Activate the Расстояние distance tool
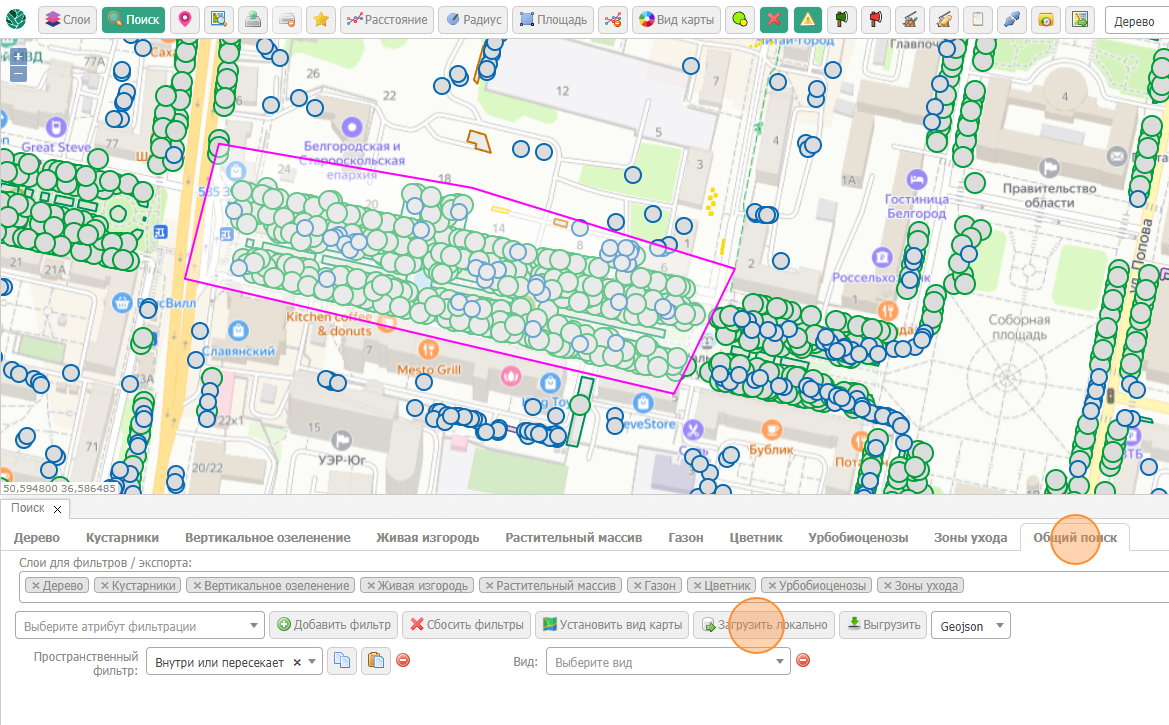This screenshot has height=725, width=1169. pyautogui.click(x=388, y=20)
